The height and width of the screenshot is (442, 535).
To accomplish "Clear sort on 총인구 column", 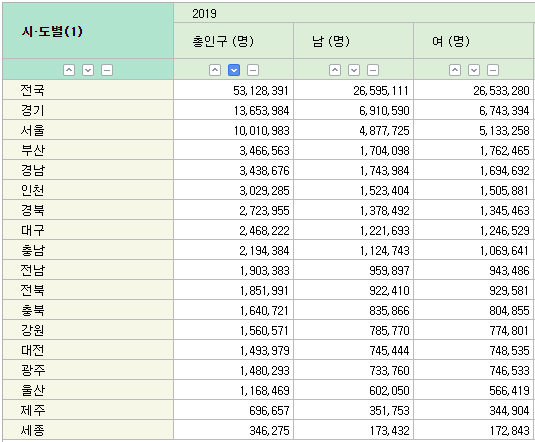I will [253, 70].
